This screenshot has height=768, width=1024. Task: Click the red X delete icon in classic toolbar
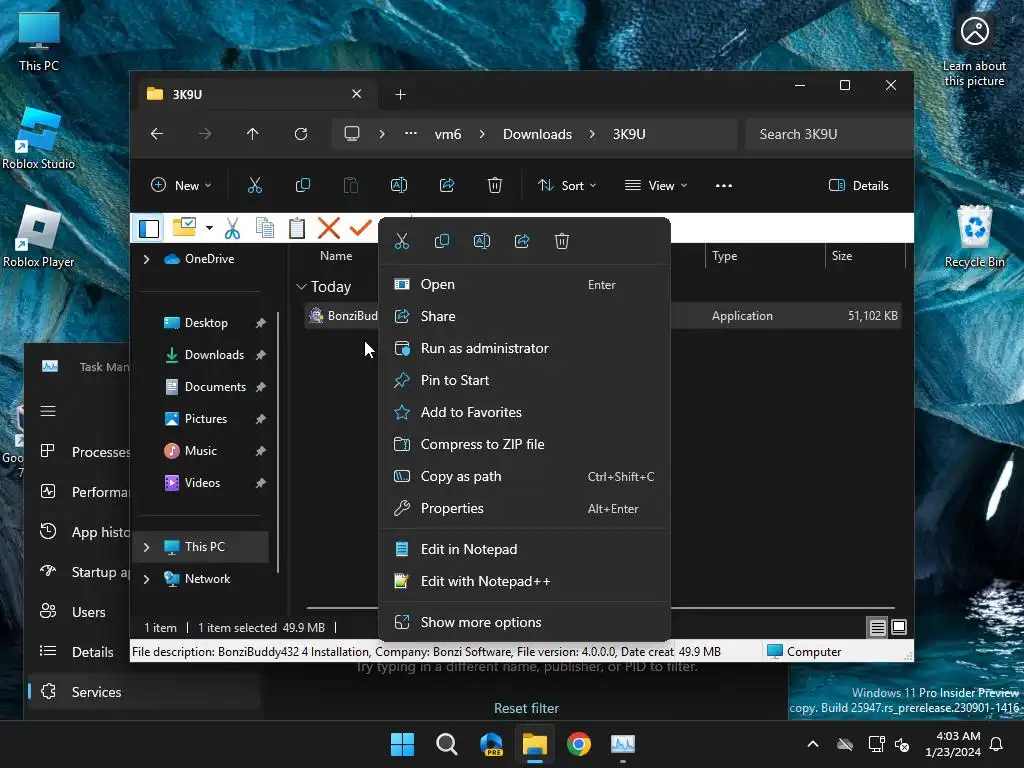click(x=328, y=228)
